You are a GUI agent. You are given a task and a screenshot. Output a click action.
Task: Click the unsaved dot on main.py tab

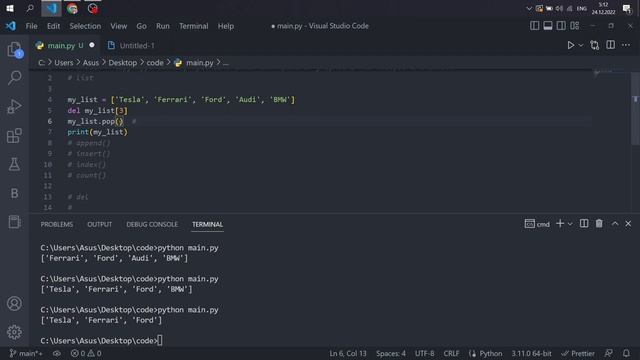coord(92,45)
